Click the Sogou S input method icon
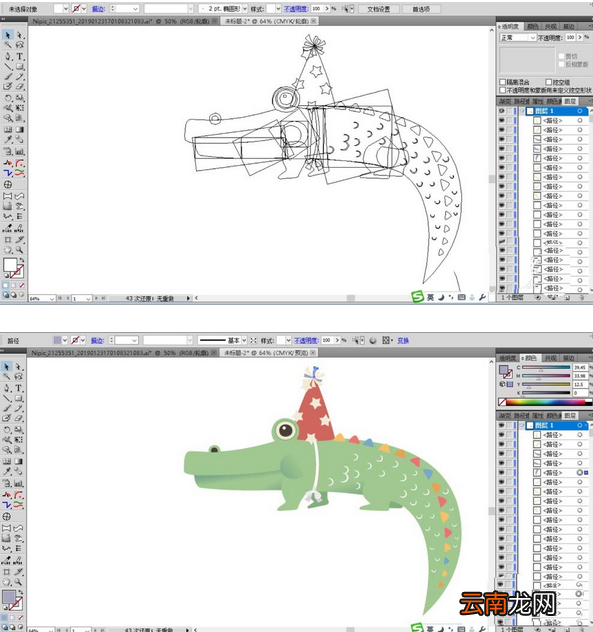This screenshot has width=593, height=632. (x=417, y=297)
